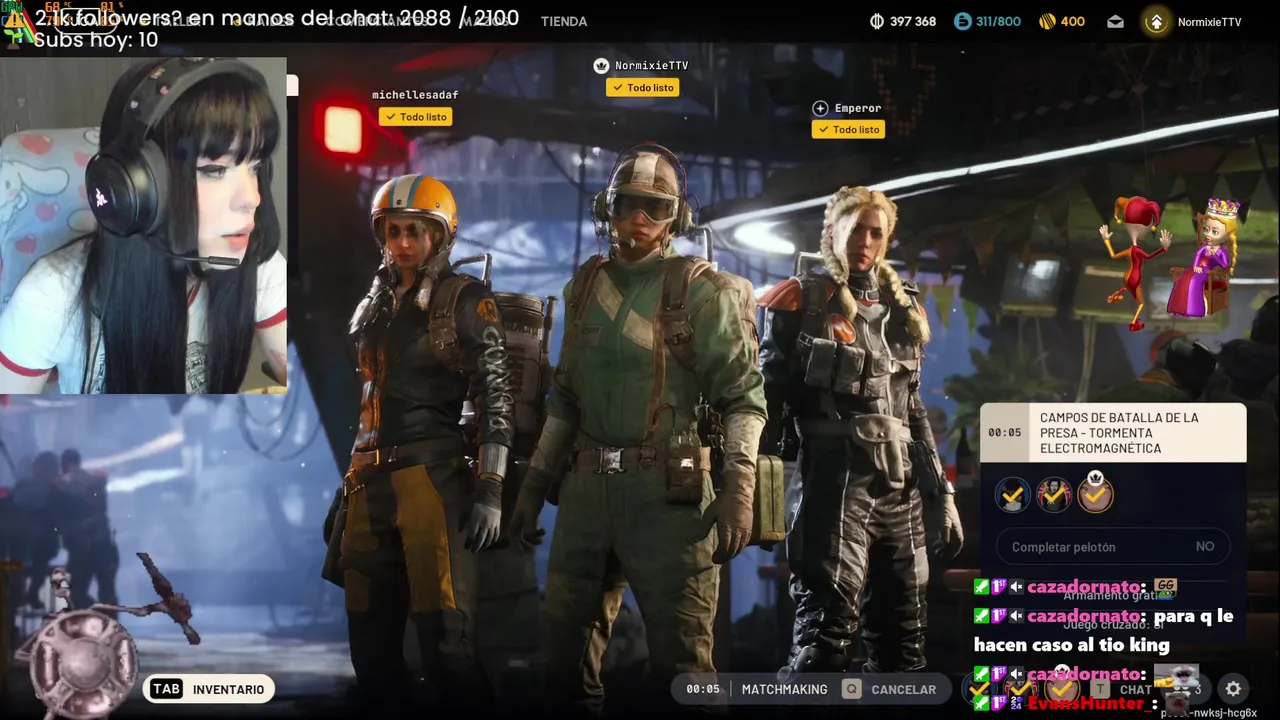The width and height of the screenshot is (1280, 720).
Task: Click the MATCHMAKING status label
Action: [784, 689]
